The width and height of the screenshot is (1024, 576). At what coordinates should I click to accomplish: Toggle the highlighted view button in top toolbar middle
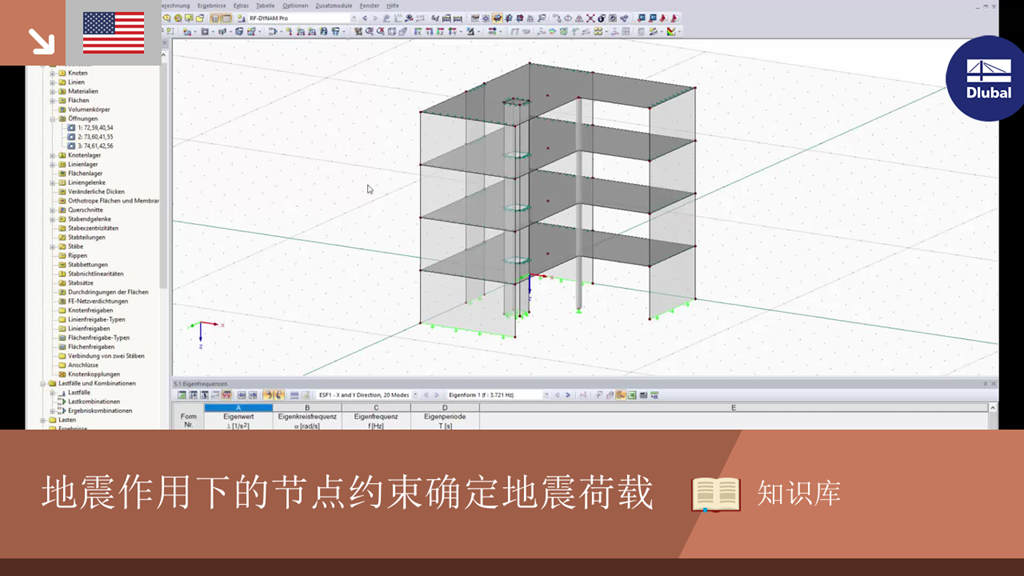point(497,18)
